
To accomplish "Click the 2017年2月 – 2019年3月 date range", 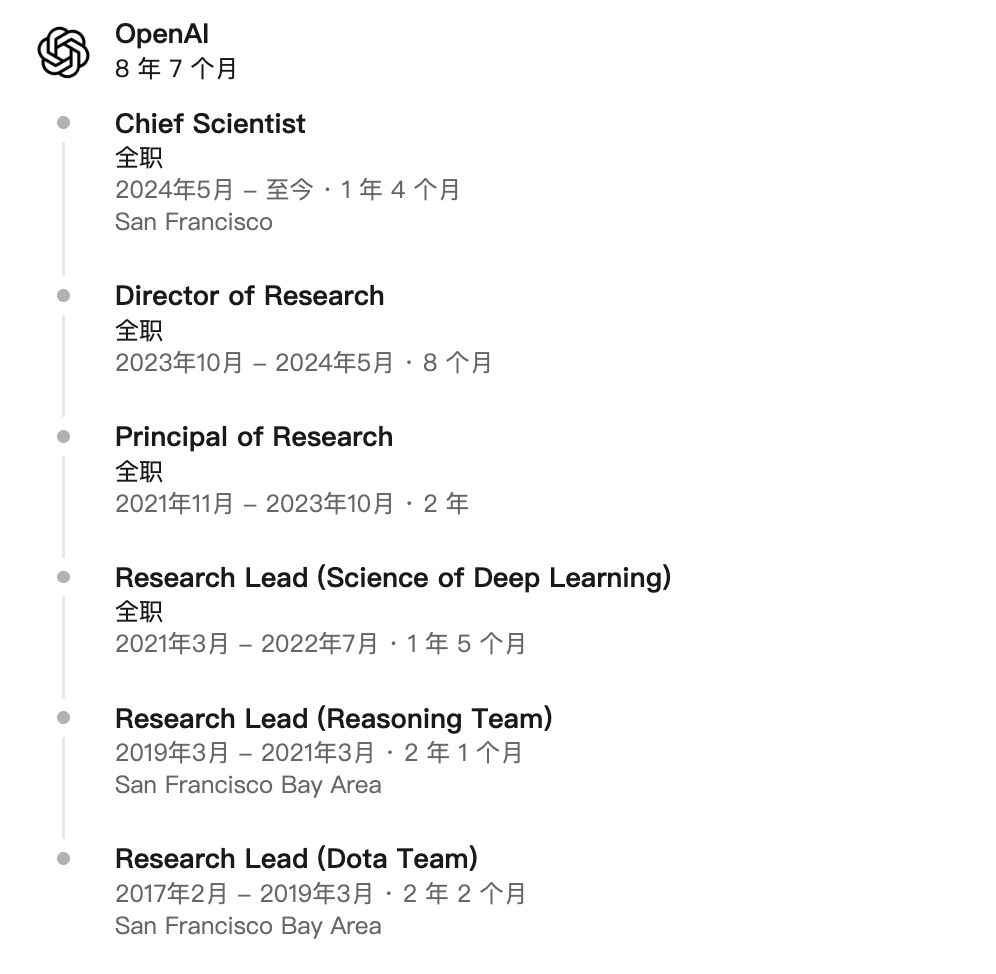I will (244, 894).
